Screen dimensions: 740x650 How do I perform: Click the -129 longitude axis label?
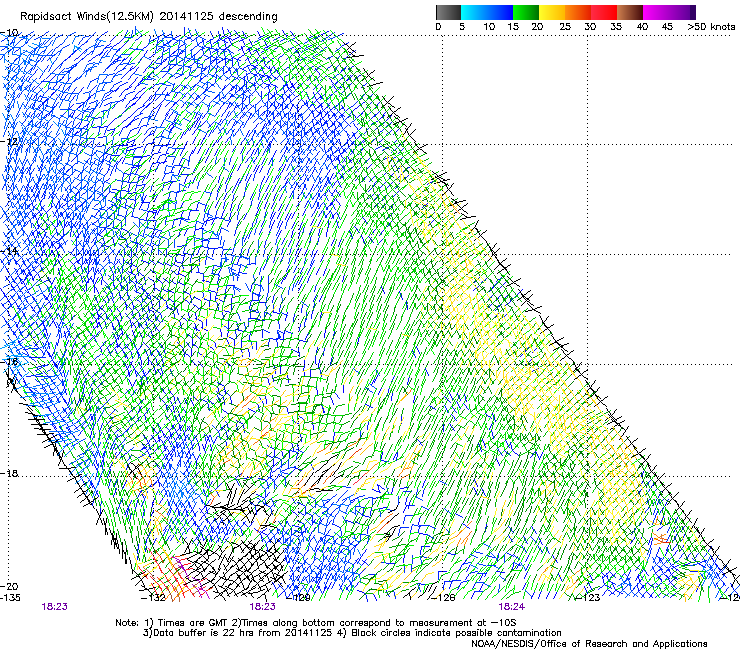(x=298, y=598)
